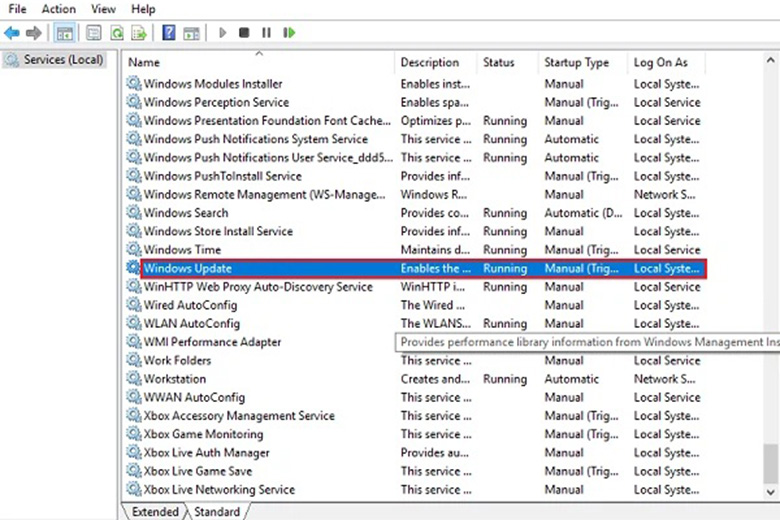Sort by the Startup Type column header
780x520 pixels.
(583, 62)
